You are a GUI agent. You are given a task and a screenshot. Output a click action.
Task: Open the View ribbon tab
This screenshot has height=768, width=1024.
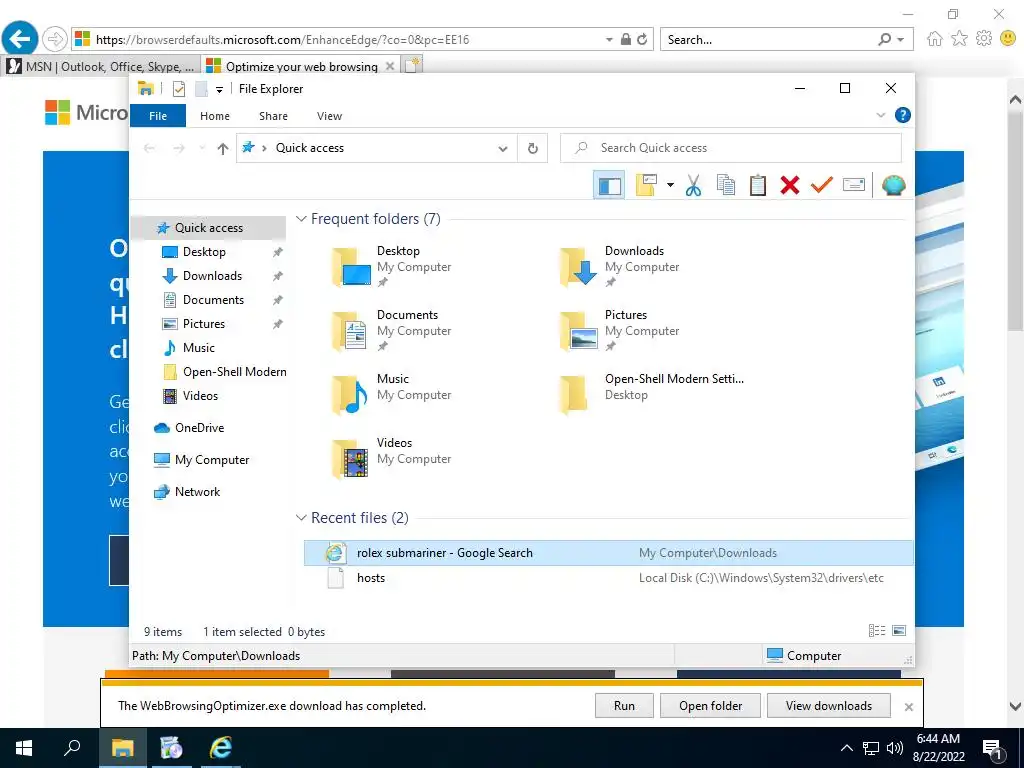click(x=329, y=116)
